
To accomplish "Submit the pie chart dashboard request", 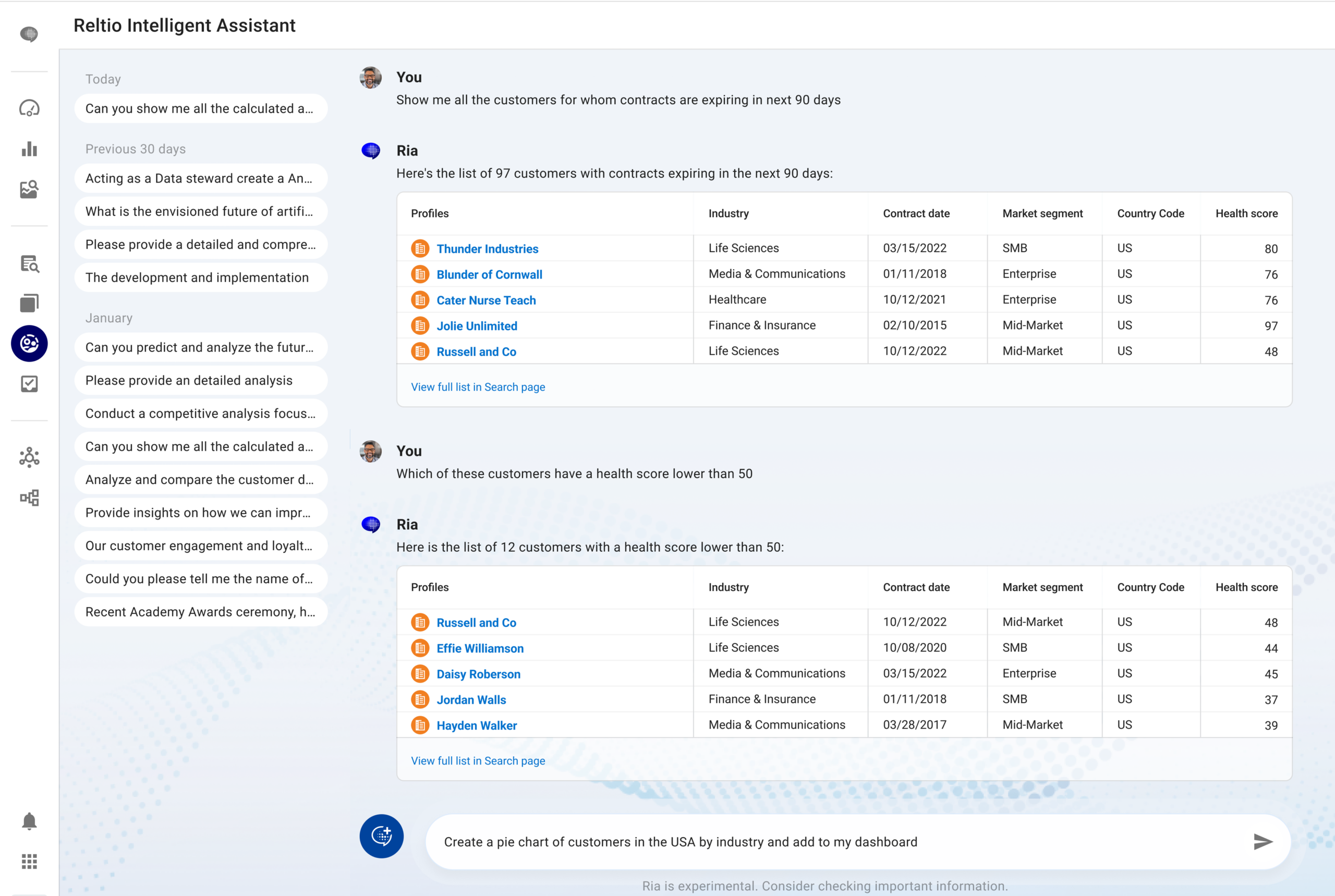I will (1263, 841).
